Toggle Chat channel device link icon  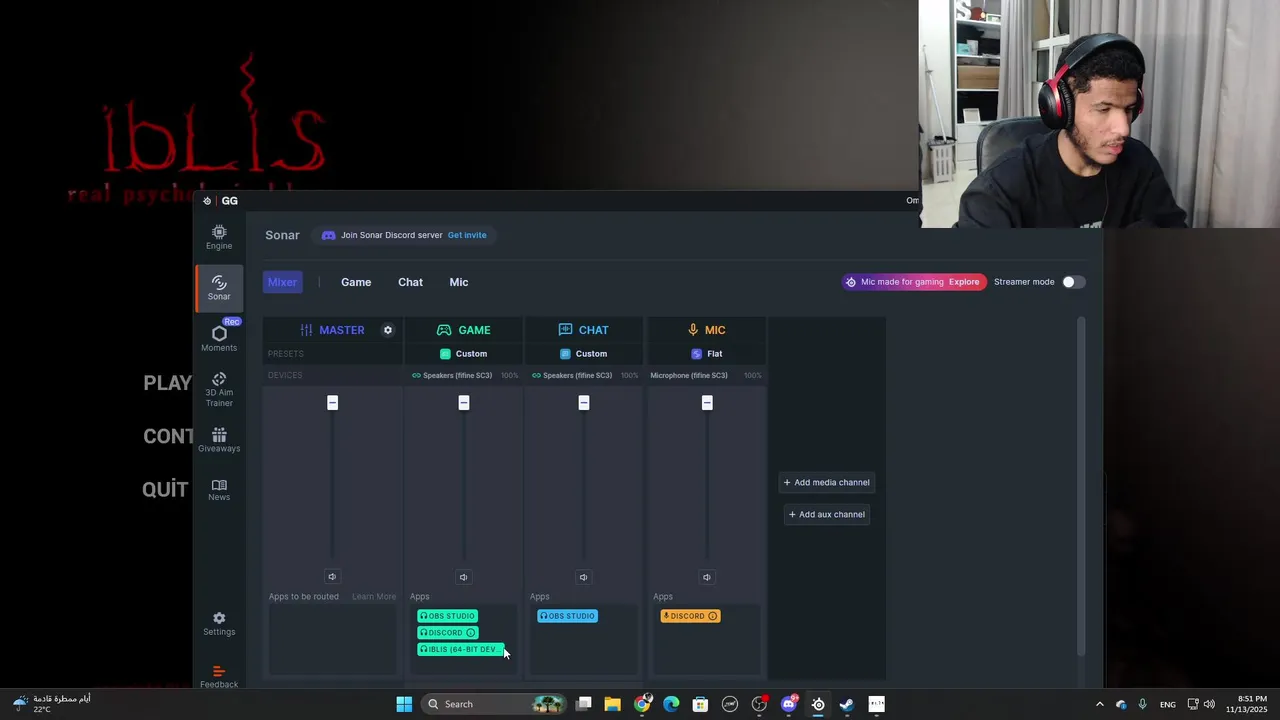[x=536, y=376]
